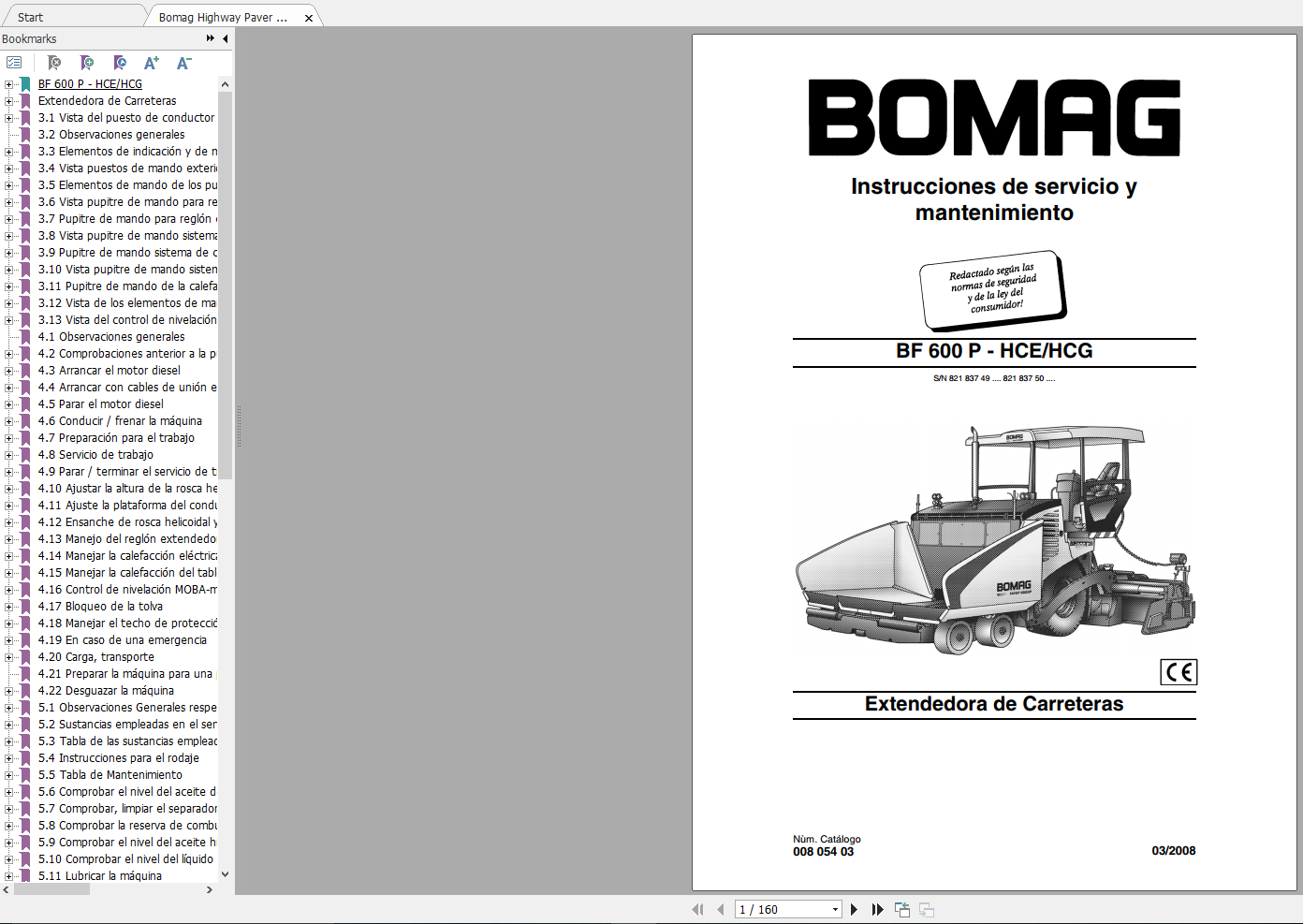Expand bookmark 5.1 Observaciones Generales

click(x=8, y=708)
